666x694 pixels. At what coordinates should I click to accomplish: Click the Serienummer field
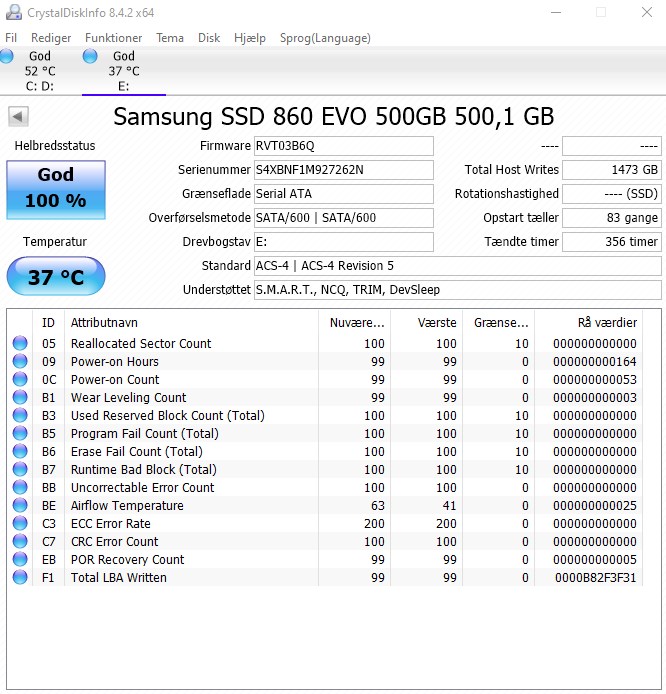[343, 170]
